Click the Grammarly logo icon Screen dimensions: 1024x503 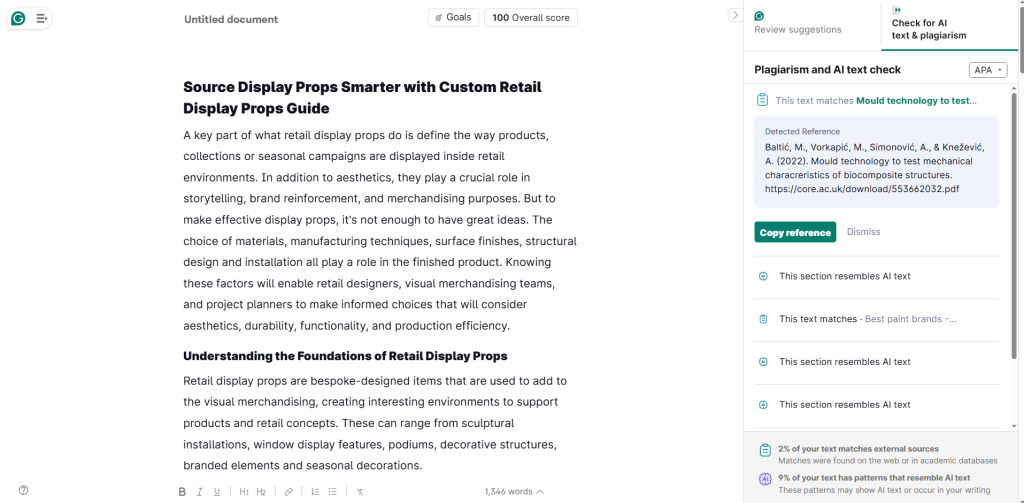click(x=18, y=18)
